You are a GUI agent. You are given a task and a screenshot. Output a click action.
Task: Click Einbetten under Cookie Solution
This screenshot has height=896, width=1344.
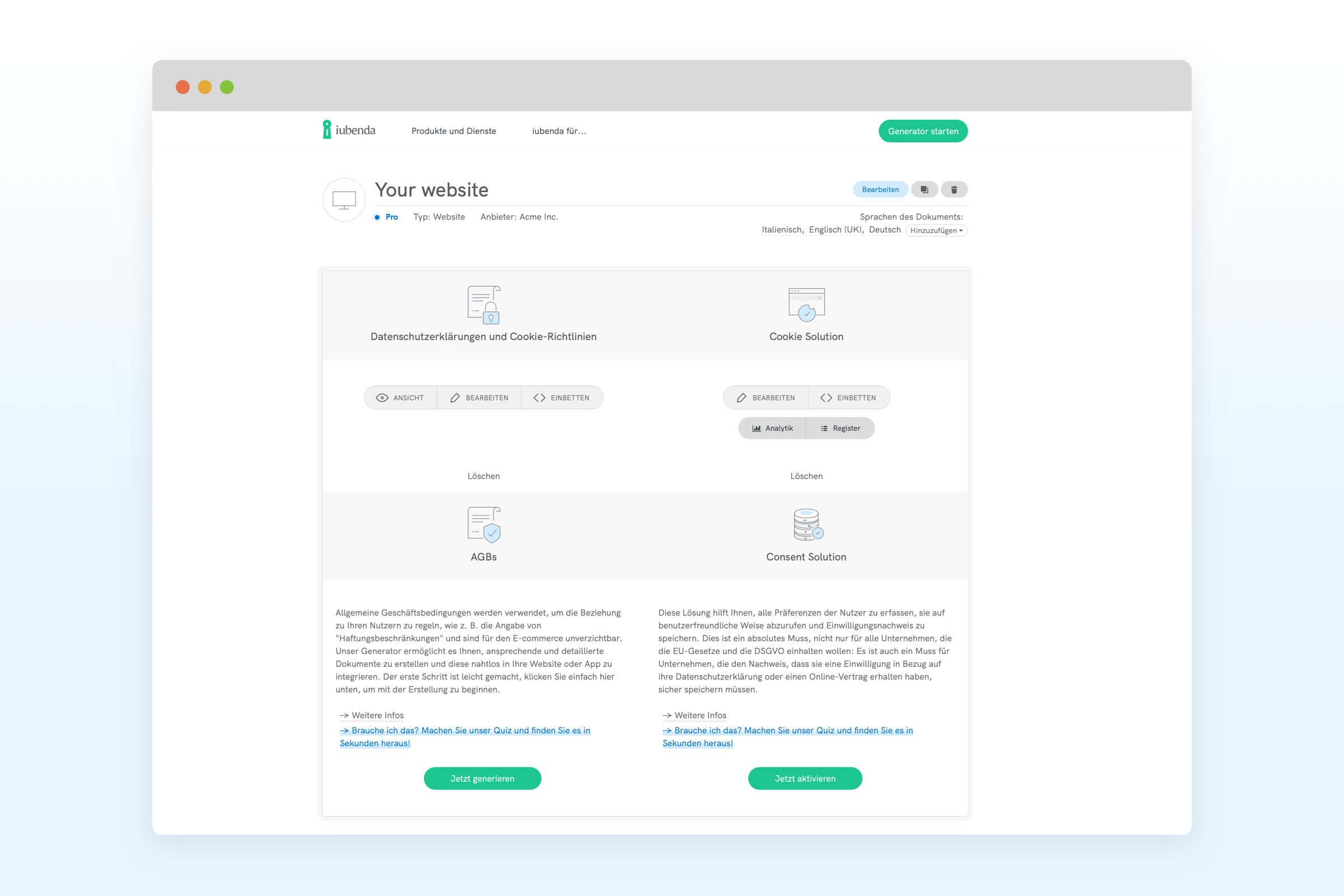(848, 398)
